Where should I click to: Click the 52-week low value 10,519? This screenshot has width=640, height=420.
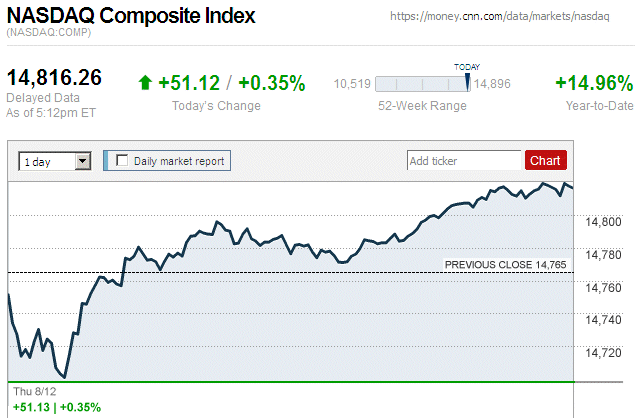pyautogui.click(x=352, y=85)
